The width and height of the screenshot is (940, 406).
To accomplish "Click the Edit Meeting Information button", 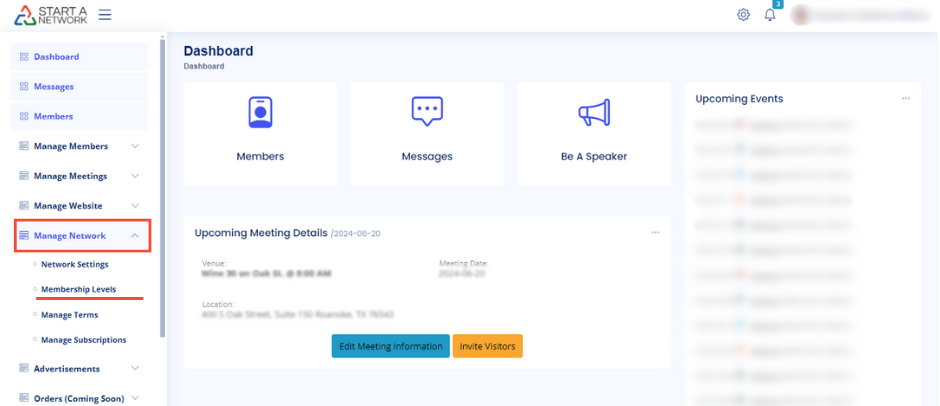I will coord(390,346).
